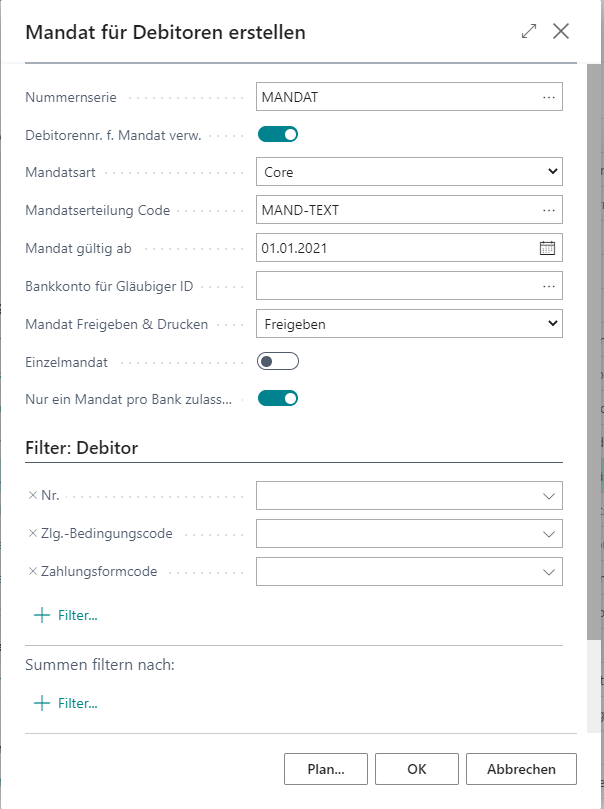Open the Zahlungsformcode dropdown
This screenshot has height=809, width=604.
(548, 571)
